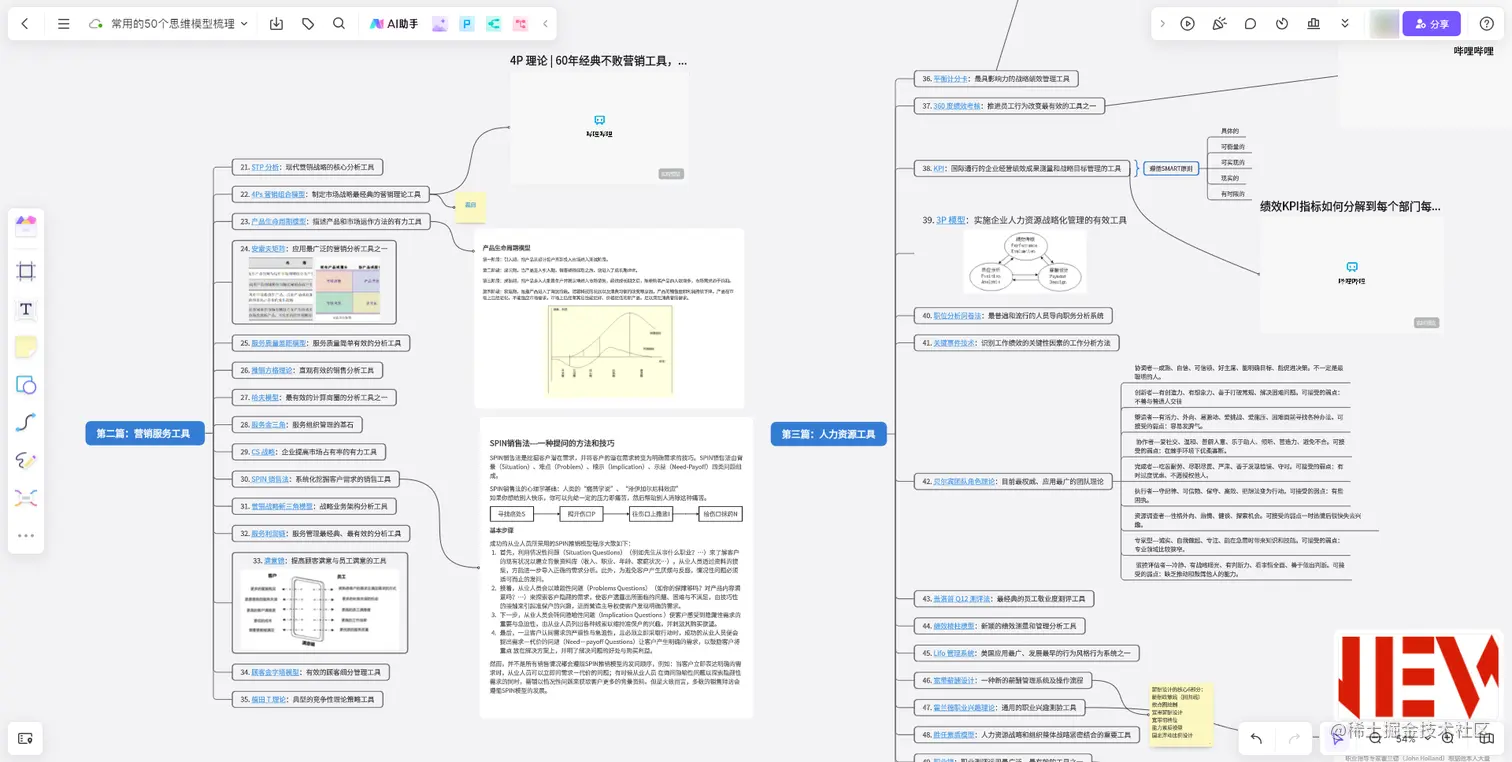The height and width of the screenshot is (762, 1512).
Task: Expand the right toolbar with the chevron
Action: [1162, 23]
